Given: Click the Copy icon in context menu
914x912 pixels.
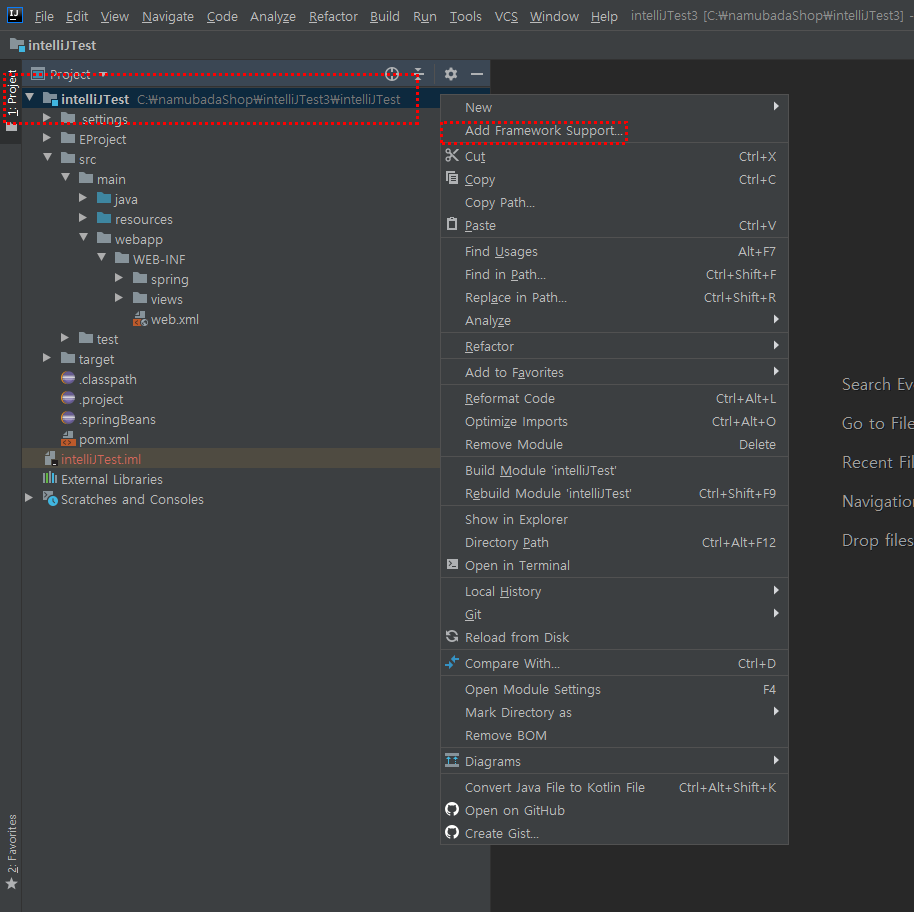Looking at the screenshot, I should 452,178.
